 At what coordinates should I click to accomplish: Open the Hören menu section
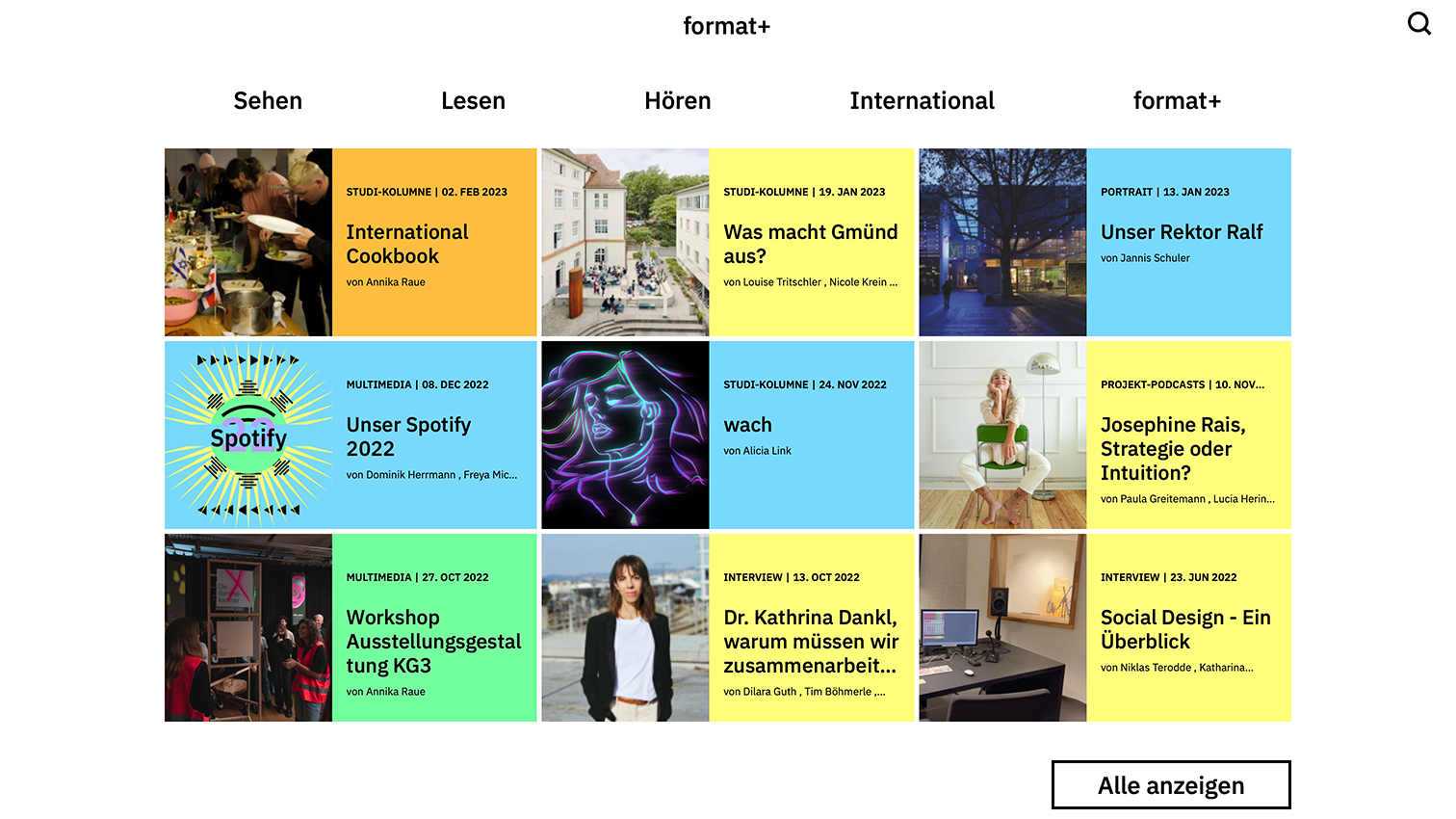678,100
